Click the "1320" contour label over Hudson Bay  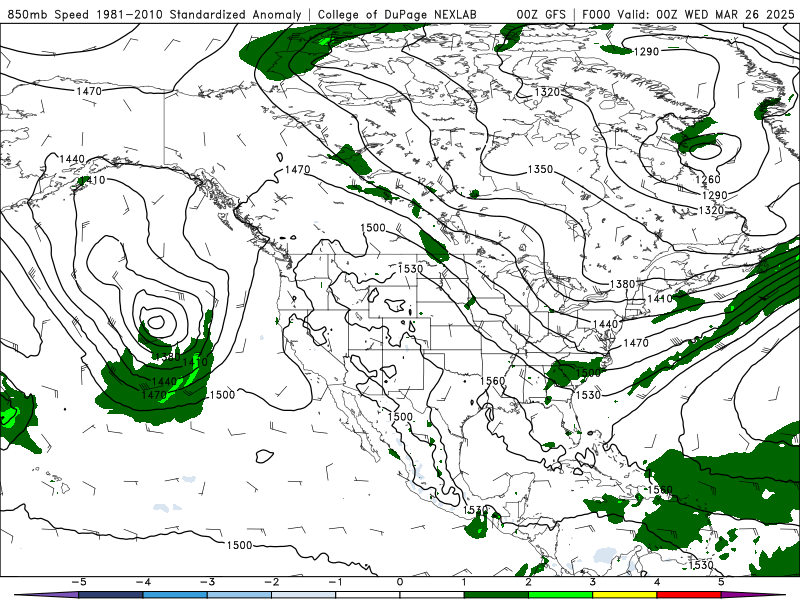[x=547, y=92]
